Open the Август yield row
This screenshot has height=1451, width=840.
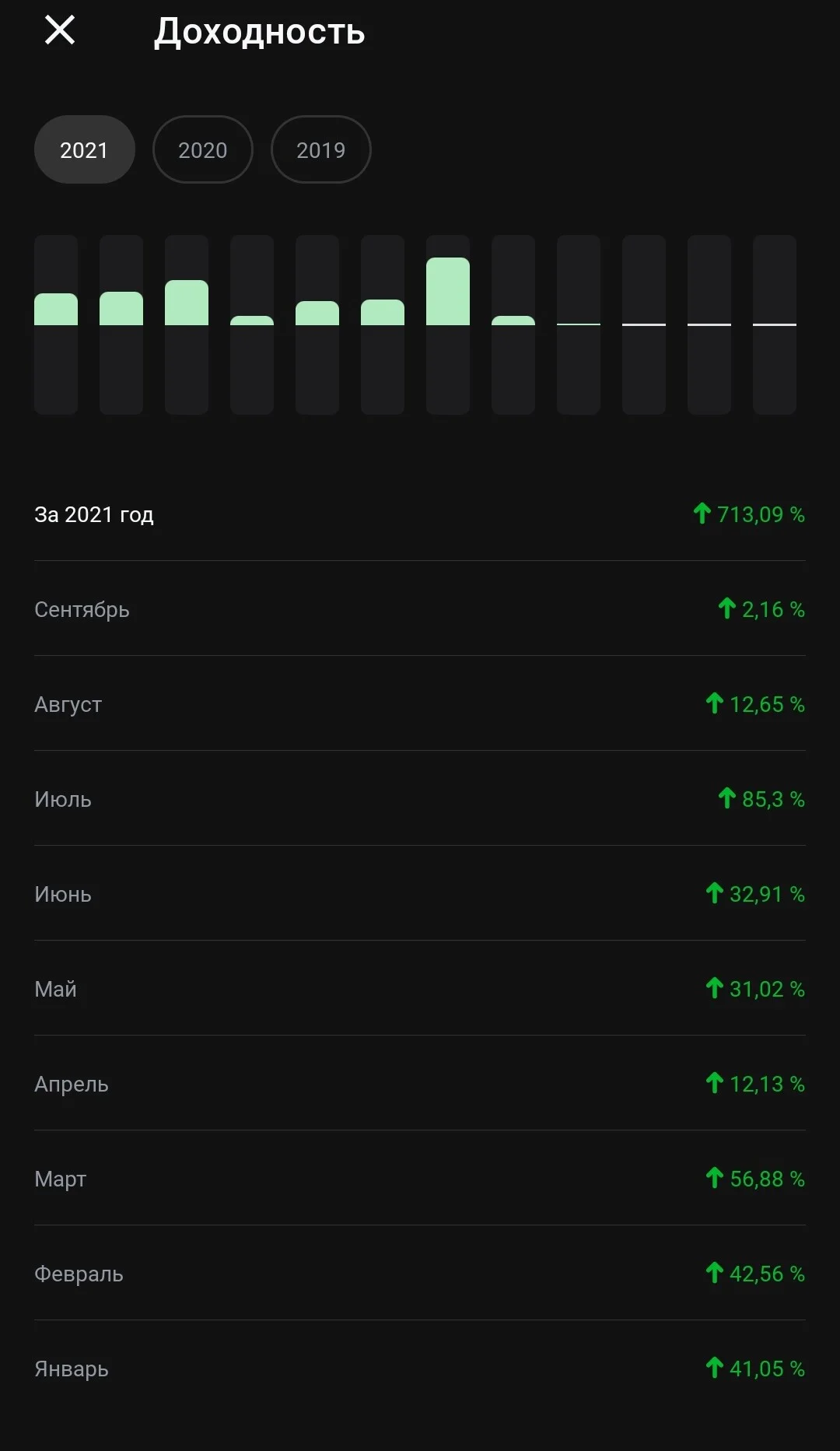pyautogui.click(x=420, y=704)
